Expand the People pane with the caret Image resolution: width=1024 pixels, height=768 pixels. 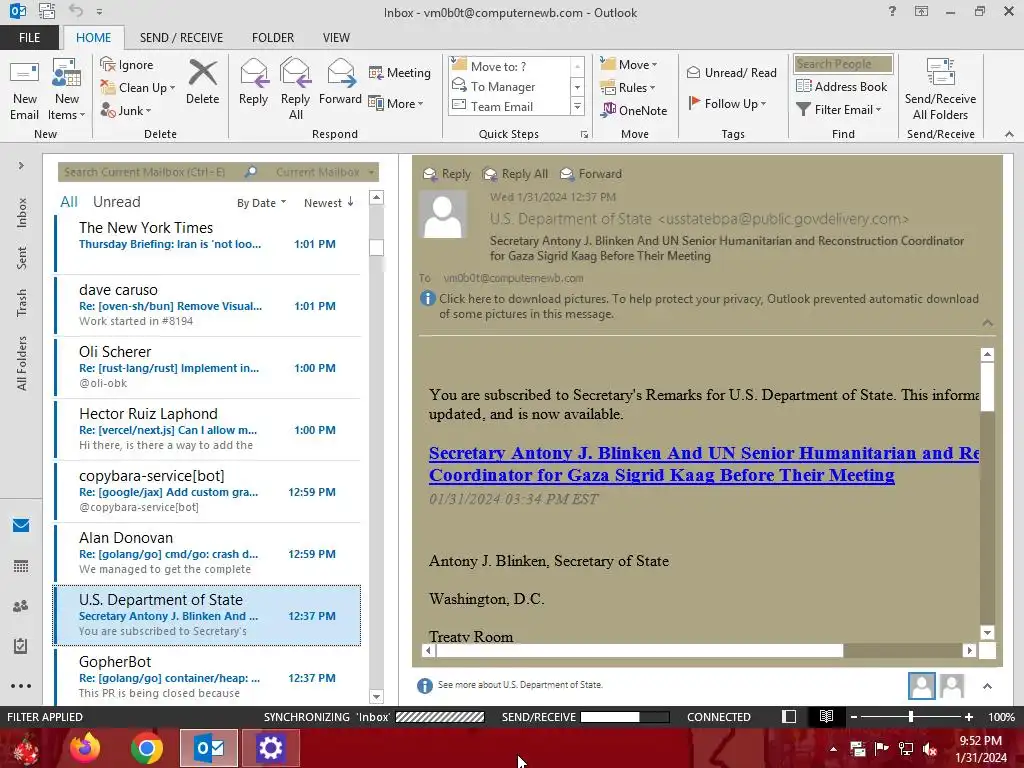(x=987, y=686)
